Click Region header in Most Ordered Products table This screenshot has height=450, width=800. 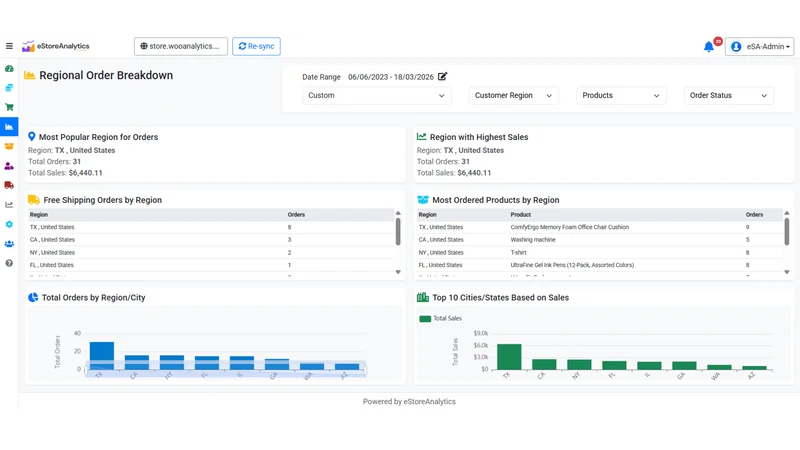[428, 215]
